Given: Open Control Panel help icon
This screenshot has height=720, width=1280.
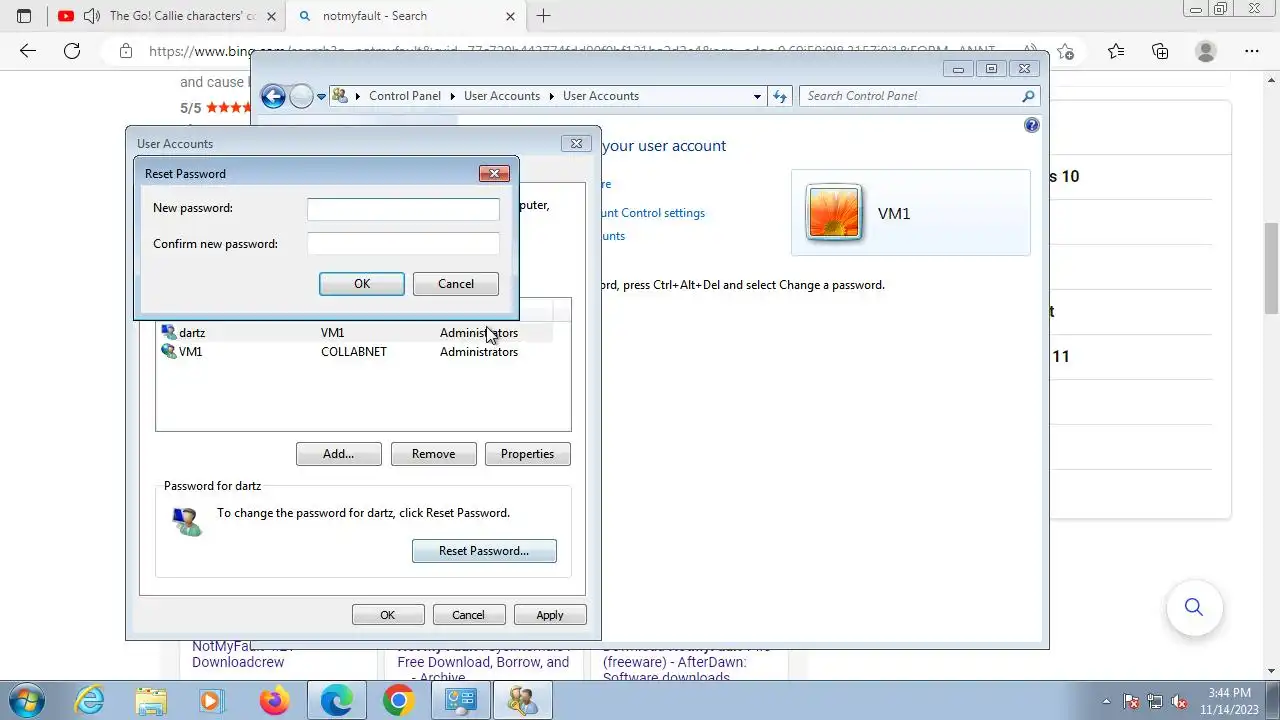Looking at the screenshot, I should [1032, 125].
